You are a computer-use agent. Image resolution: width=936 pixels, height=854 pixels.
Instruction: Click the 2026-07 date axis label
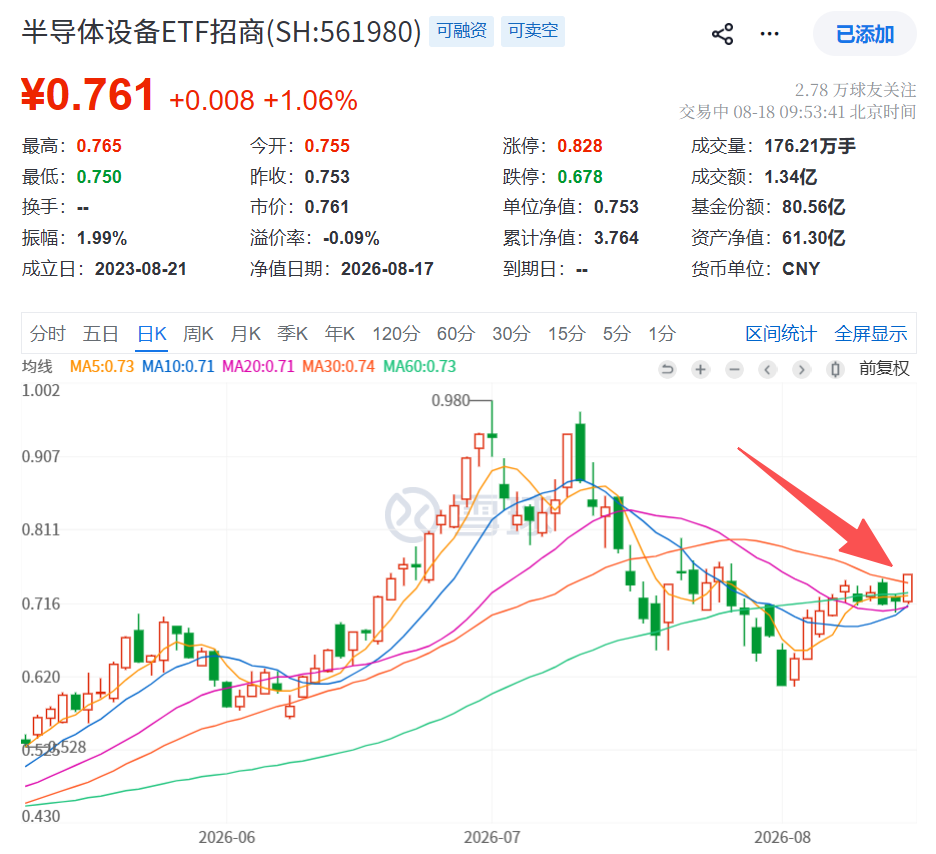click(492, 838)
